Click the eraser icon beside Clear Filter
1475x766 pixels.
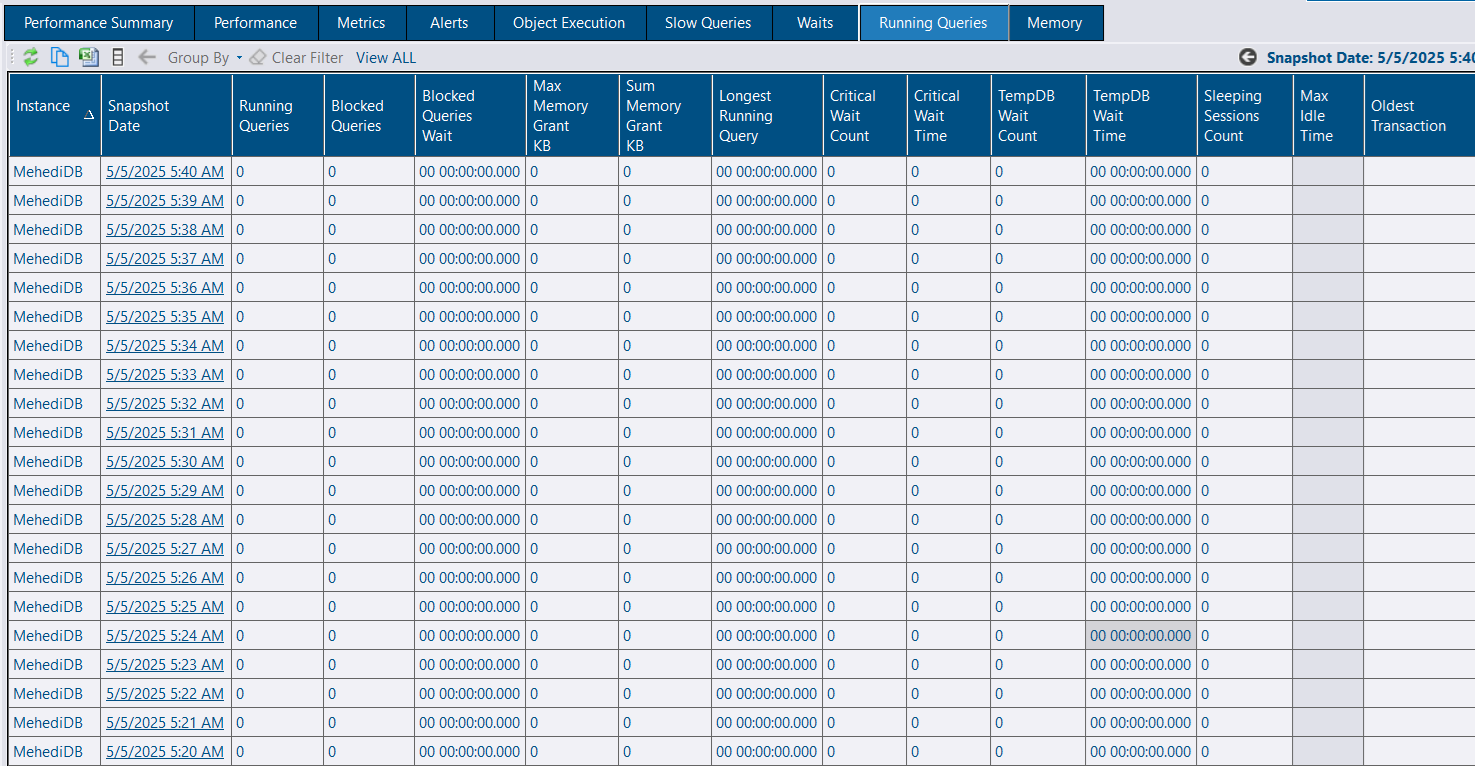[x=258, y=57]
